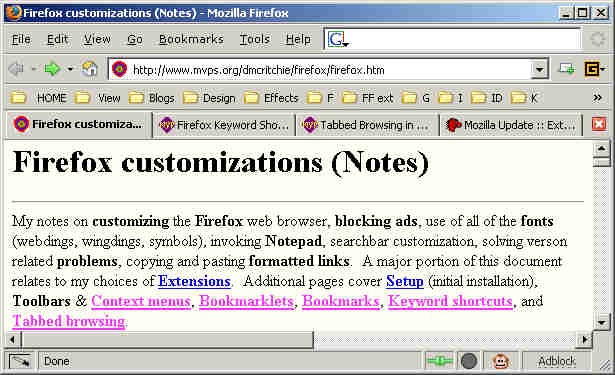Image resolution: width=615 pixels, height=375 pixels.
Task: Follow the Extensions link
Action: [x=194, y=281]
